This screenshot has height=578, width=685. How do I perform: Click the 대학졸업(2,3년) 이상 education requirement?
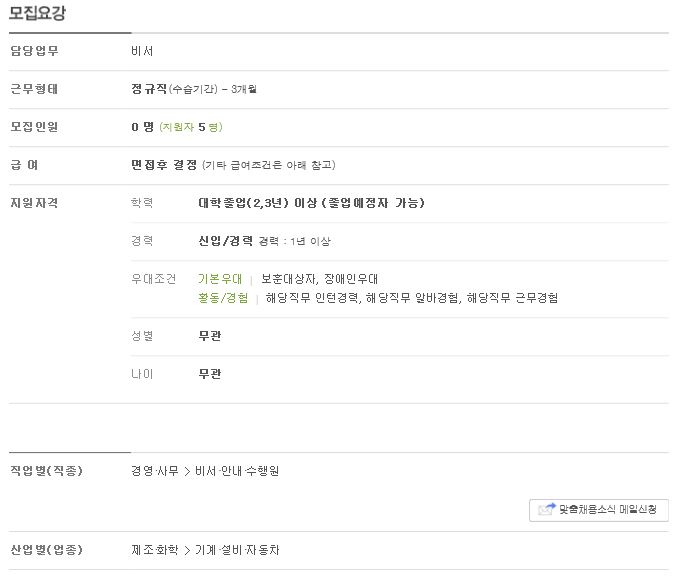pyautogui.click(x=257, y=203)
